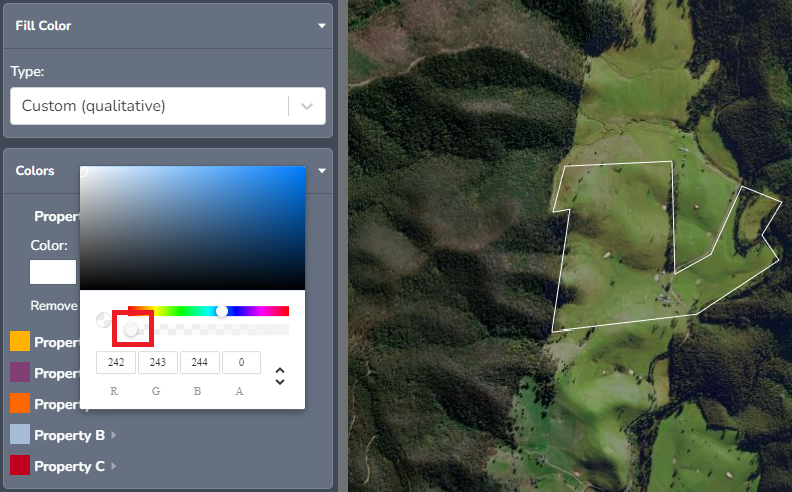Click the A alpha value input field
792x492 pixels.
pos(240,362)
